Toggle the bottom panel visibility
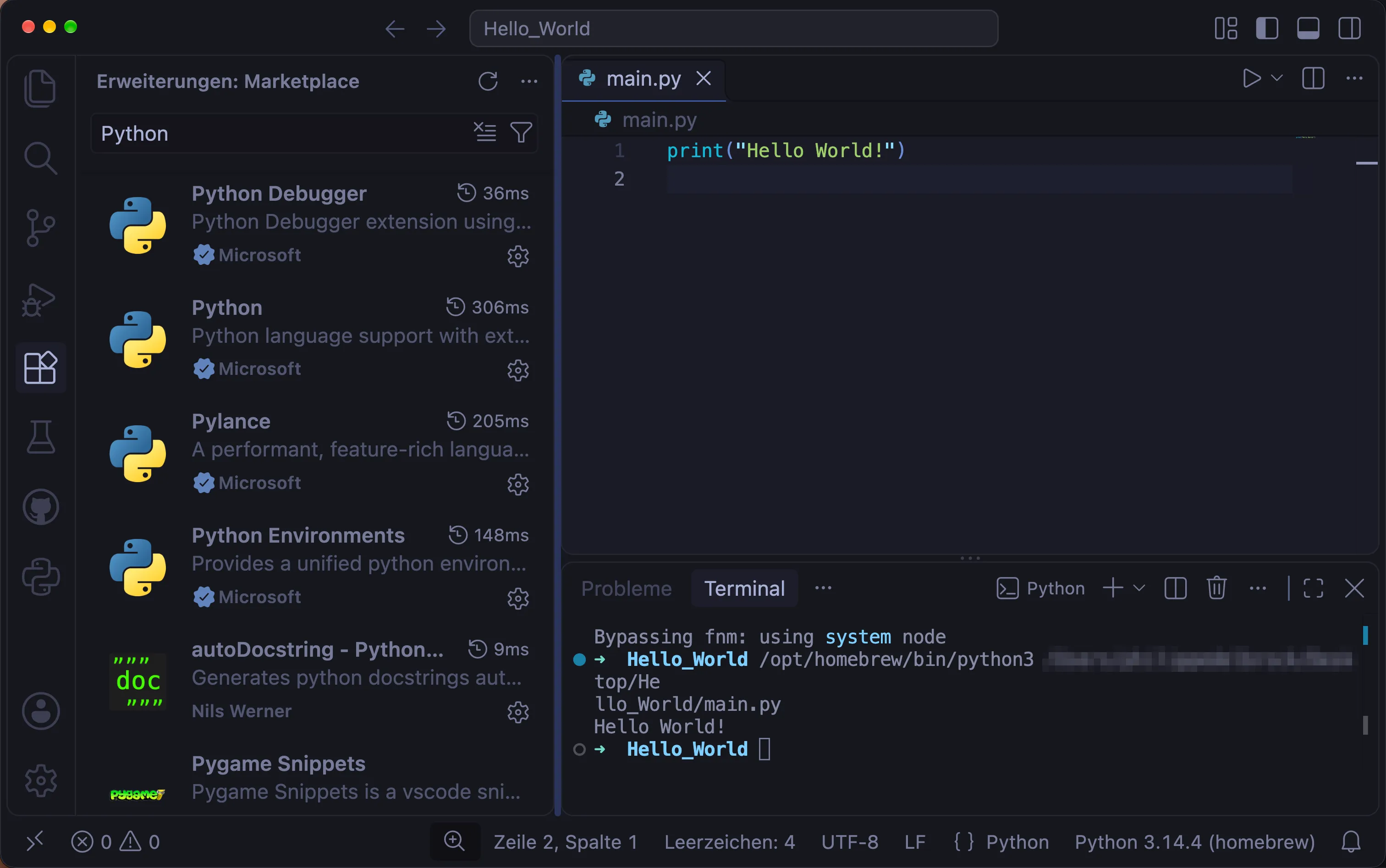 [x=1308, y=28]
